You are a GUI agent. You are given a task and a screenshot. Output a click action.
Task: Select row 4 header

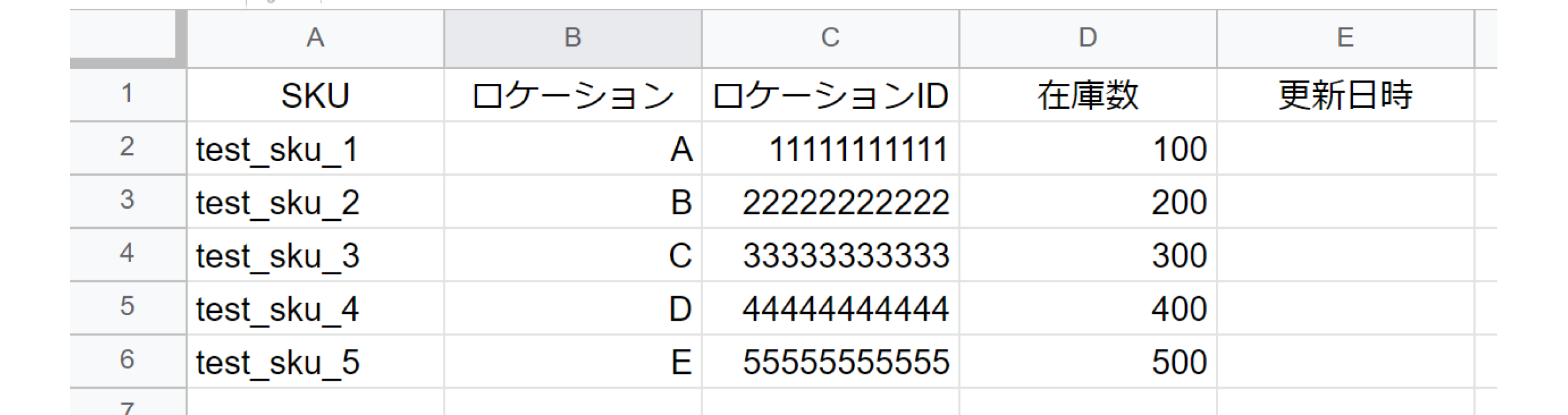[x=127, y=254]
